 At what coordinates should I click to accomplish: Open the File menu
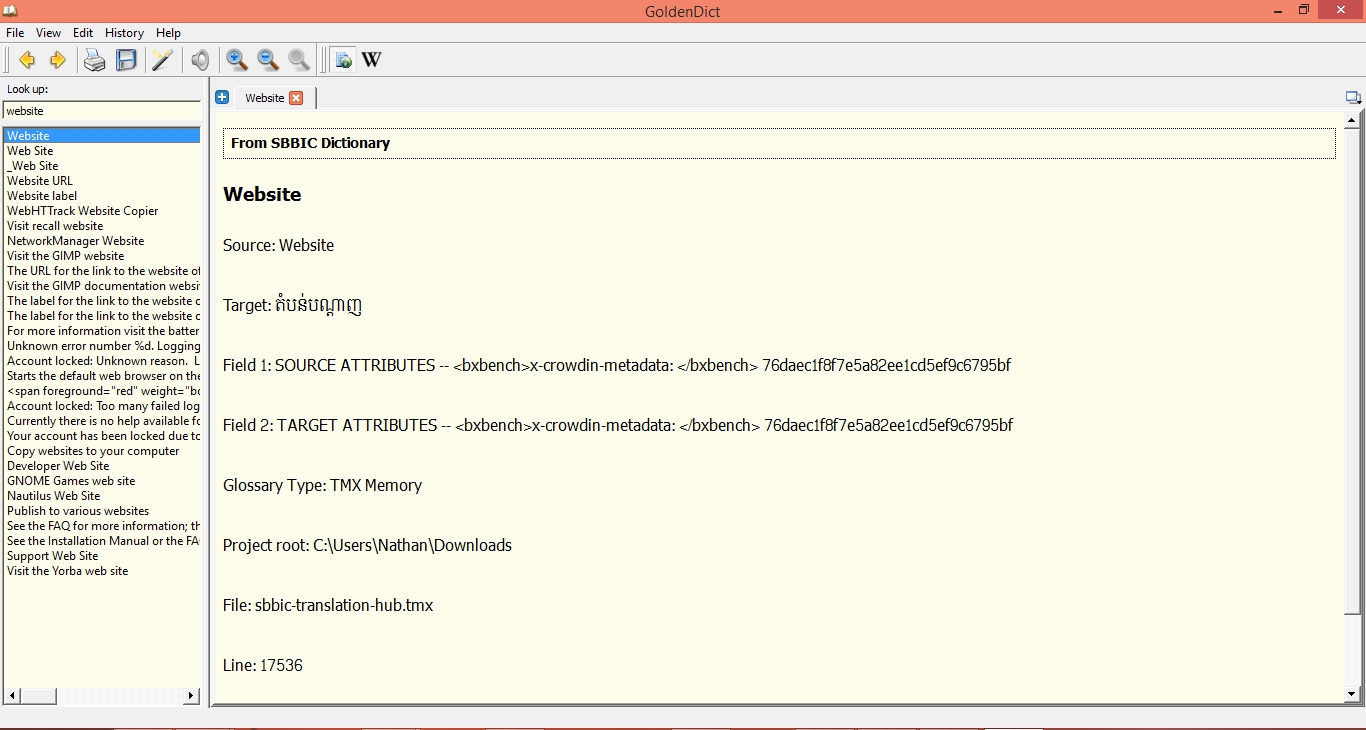coord(15,33)
